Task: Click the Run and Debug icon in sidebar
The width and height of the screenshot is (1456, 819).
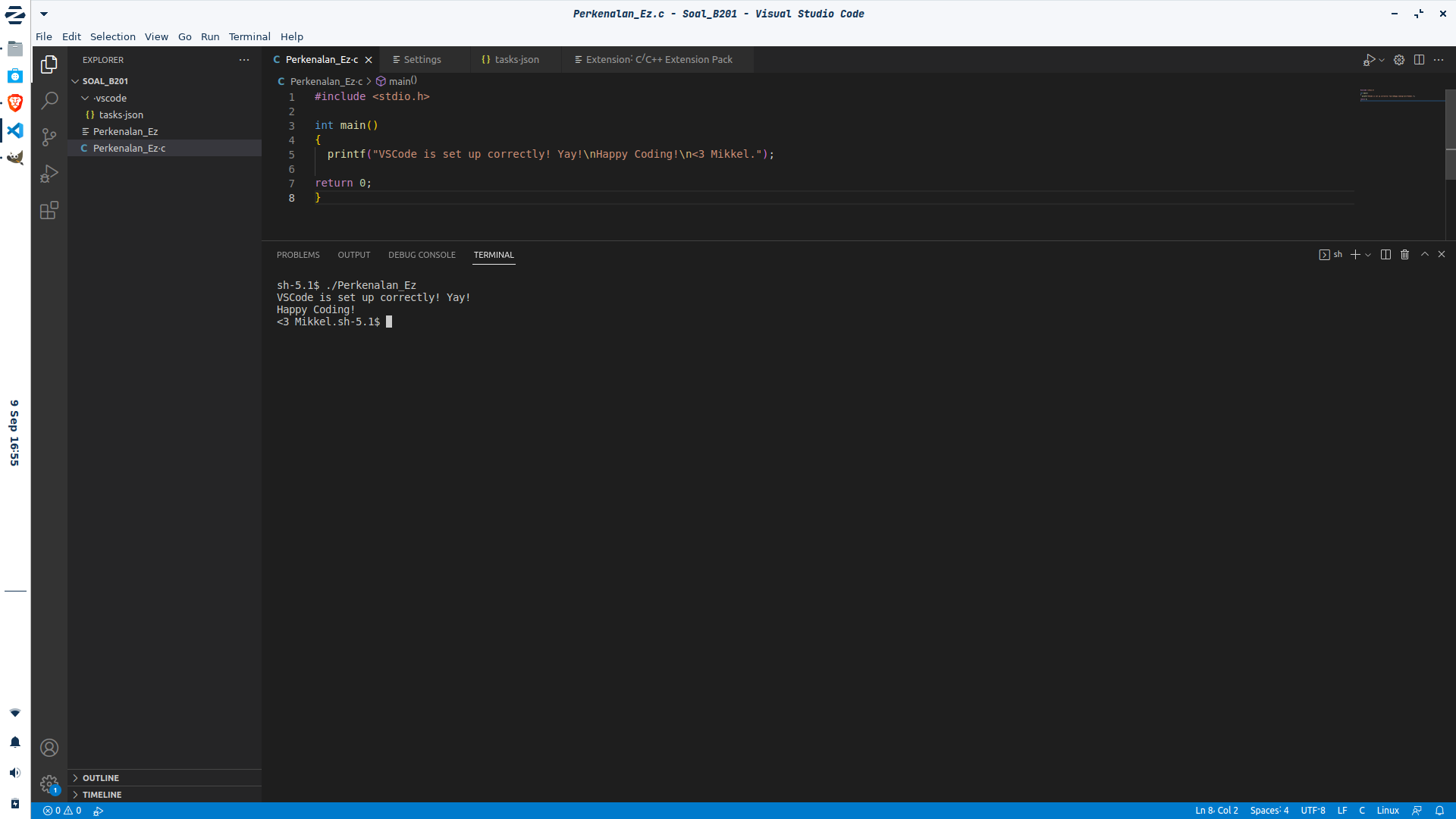Action: click(x=49, y=174)
